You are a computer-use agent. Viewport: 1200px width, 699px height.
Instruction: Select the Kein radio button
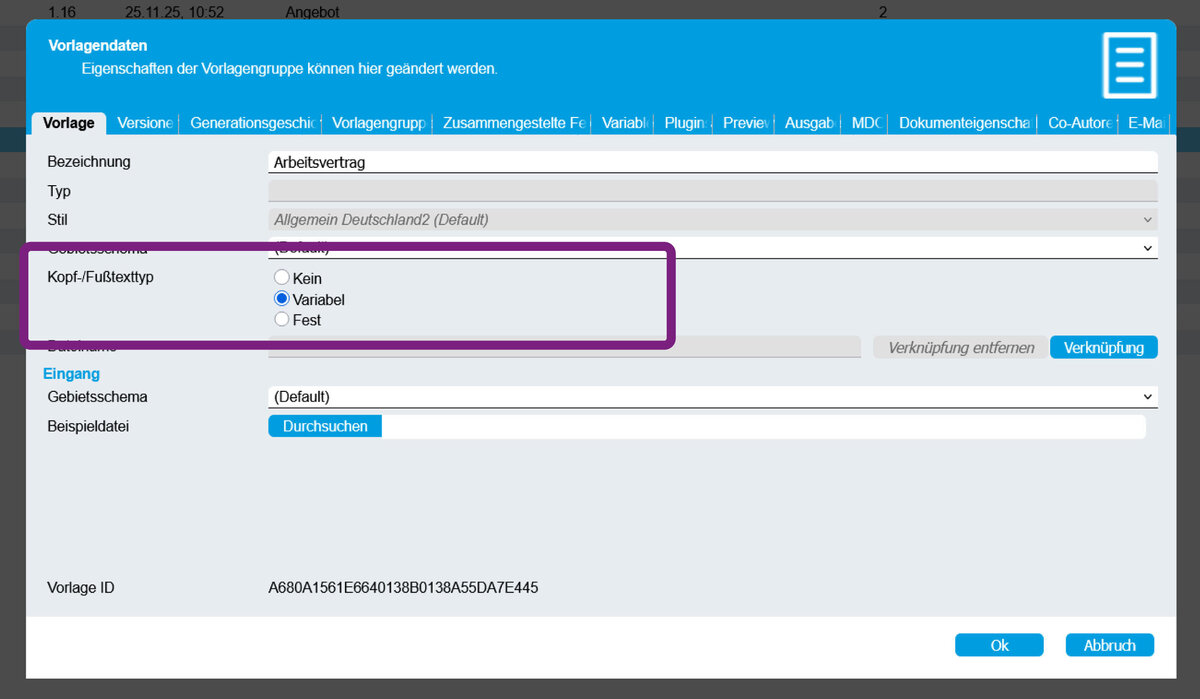point(282,278)
